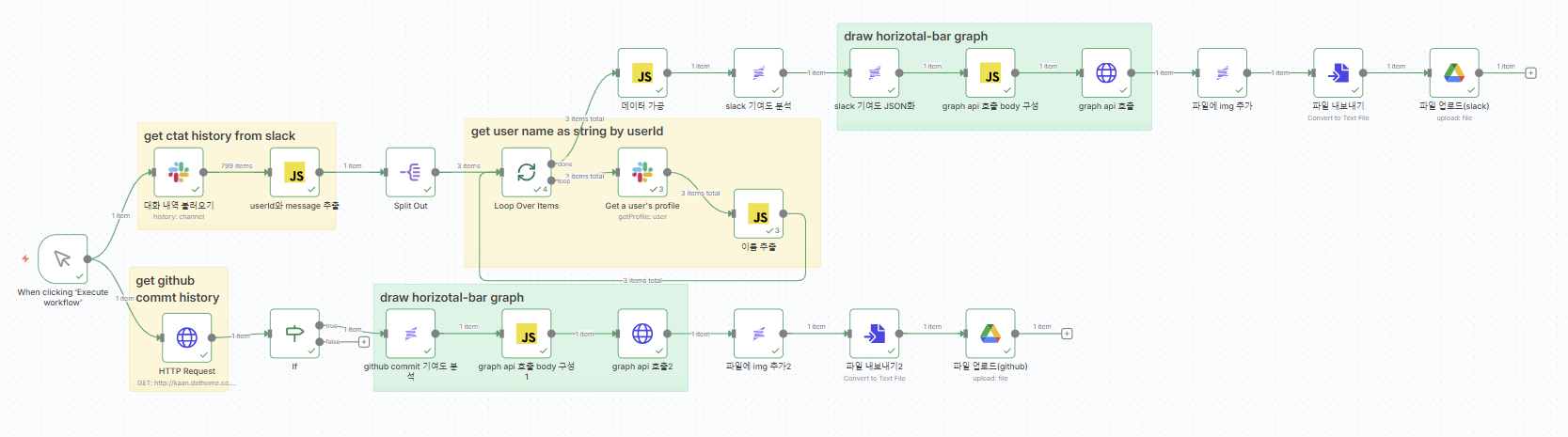Click the HTTP Request node
The width and height of the screenshot is (1568, 437).
(187, 336)
